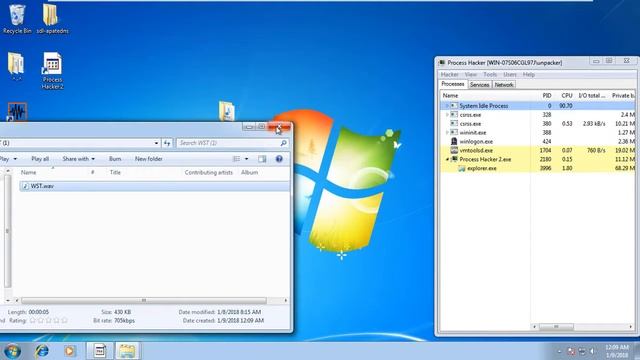This screenshot has height=360, width=640.
Task: Rate WST.wav using the fifth rating star
Action: (x=64, y=320)
